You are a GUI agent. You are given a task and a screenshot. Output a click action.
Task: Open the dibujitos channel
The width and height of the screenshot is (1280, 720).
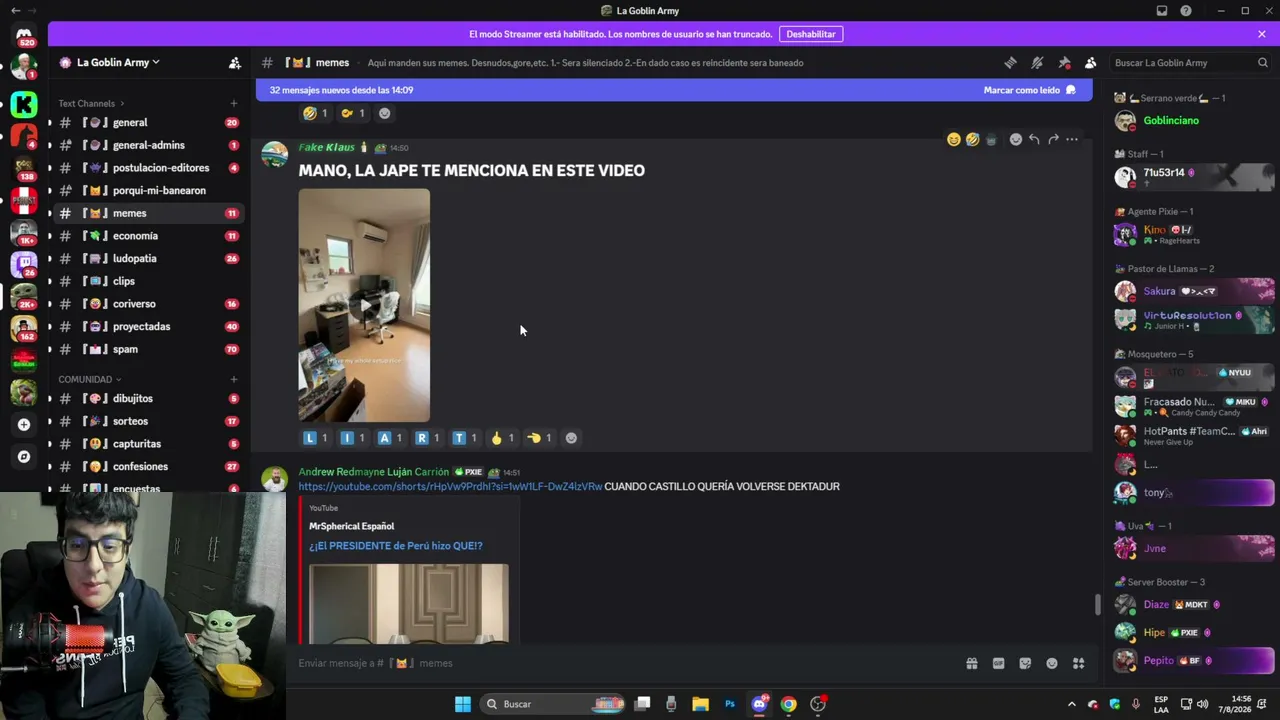(x=146, y=398)
